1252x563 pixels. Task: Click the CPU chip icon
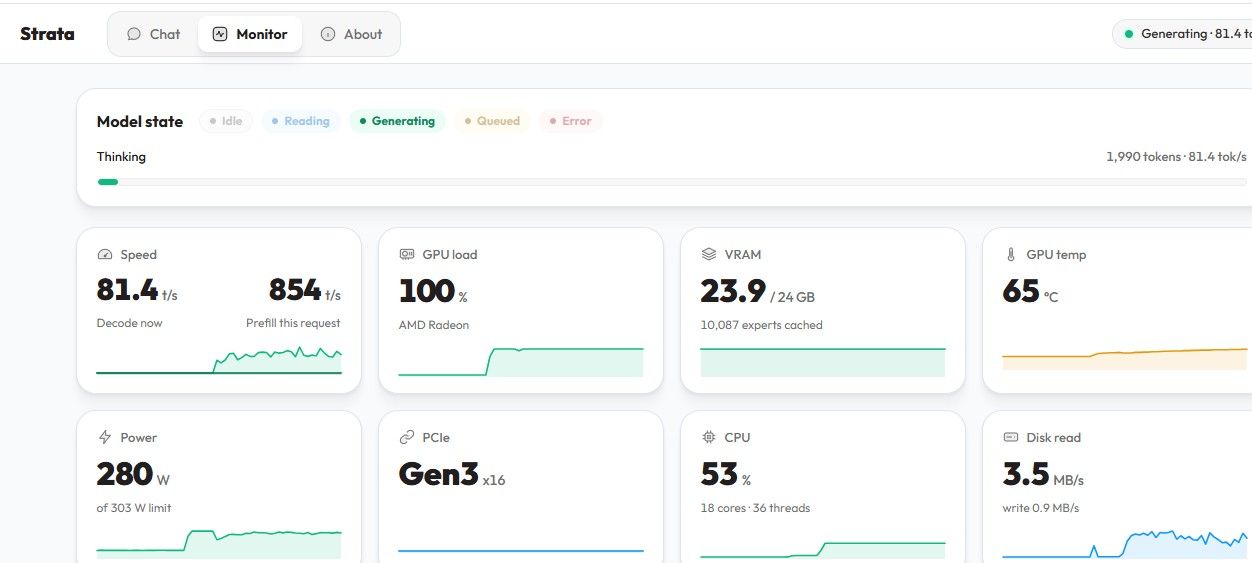tap(709, 438)
